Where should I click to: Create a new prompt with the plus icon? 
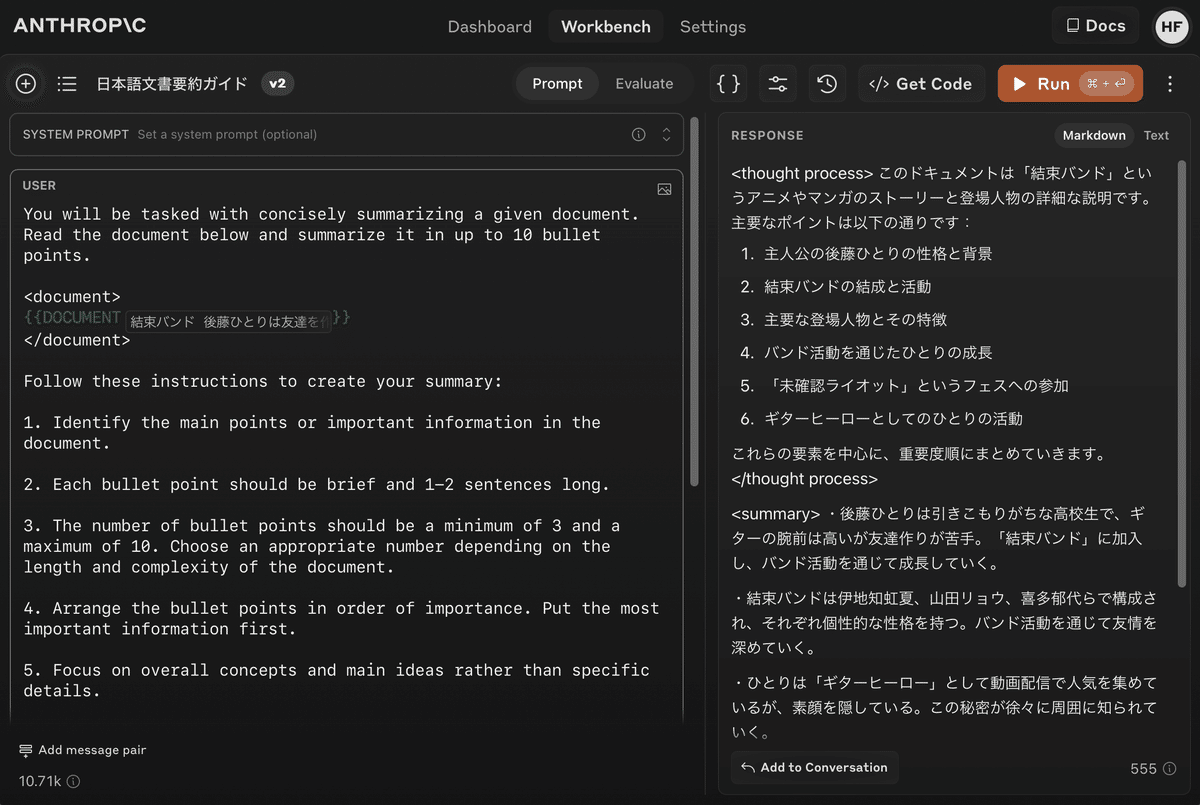click(25, 84)
